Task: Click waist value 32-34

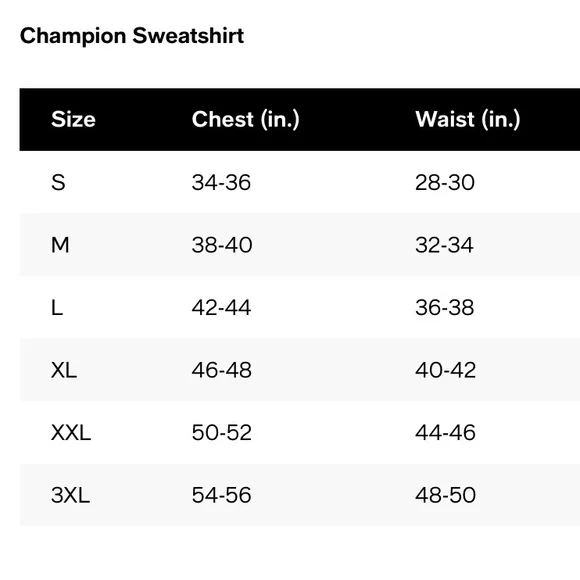Action: pyautogui.click(x=444, y=245)
